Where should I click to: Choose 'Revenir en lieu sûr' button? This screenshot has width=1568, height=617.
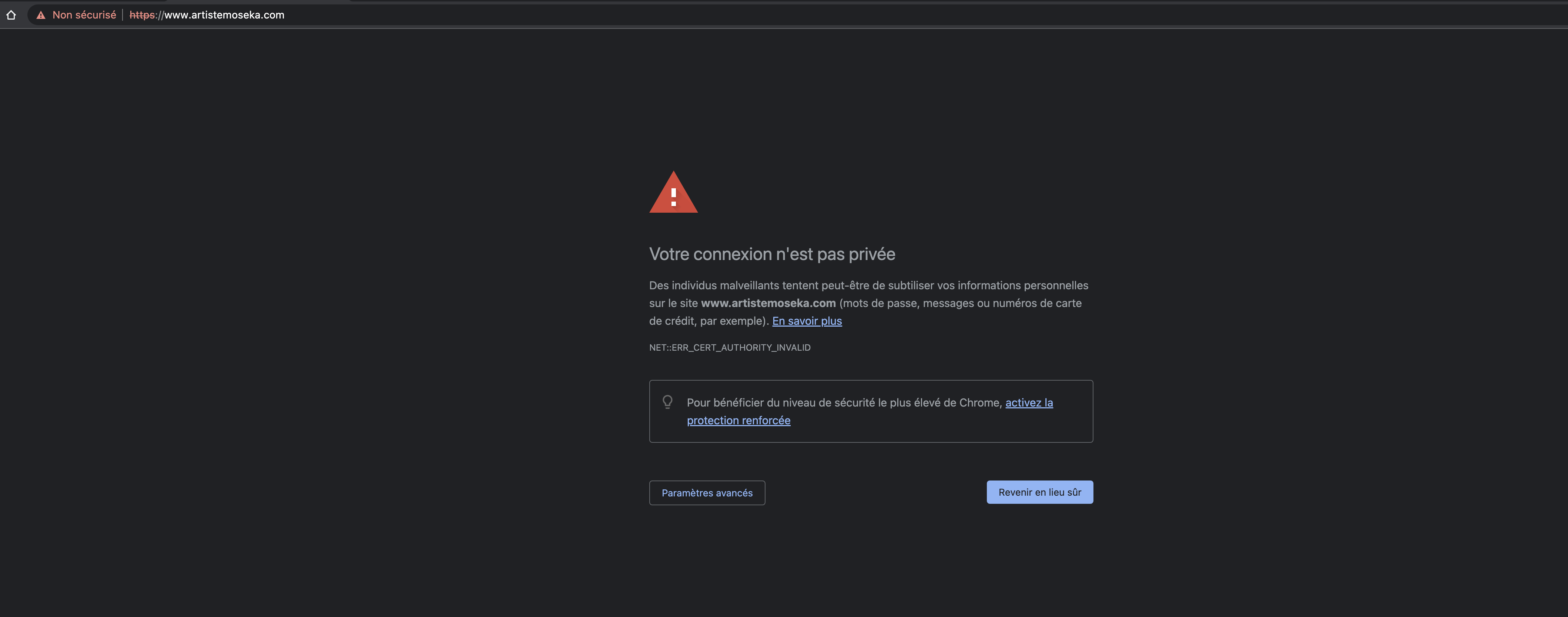coord(1040,492)
